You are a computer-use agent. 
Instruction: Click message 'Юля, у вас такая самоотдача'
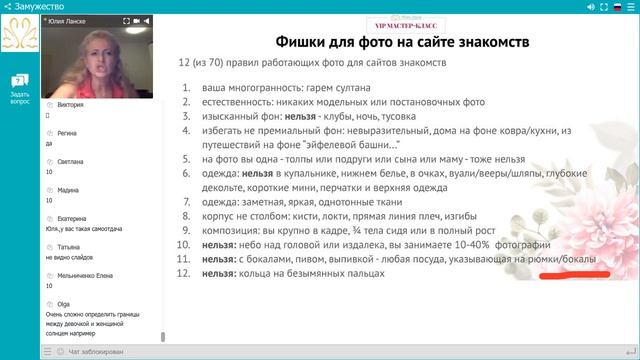point(84,229)
